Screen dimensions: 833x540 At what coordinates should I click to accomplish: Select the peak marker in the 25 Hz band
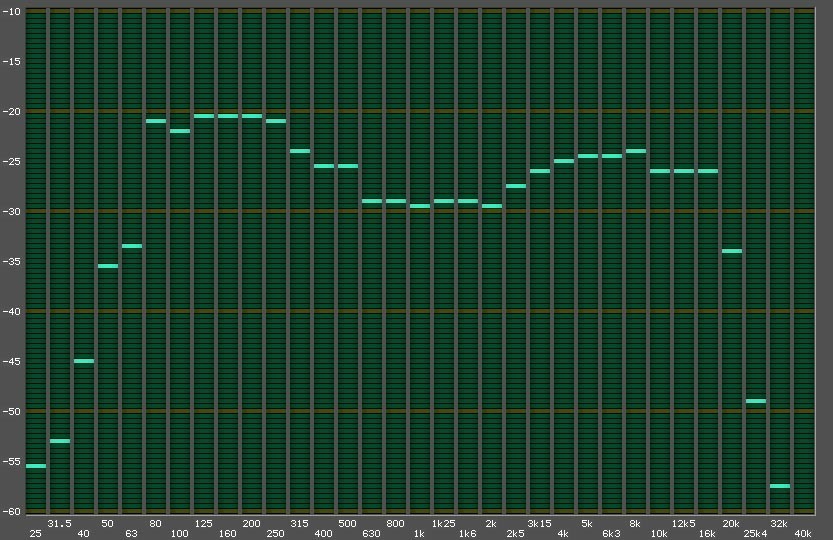click(36, 466)
